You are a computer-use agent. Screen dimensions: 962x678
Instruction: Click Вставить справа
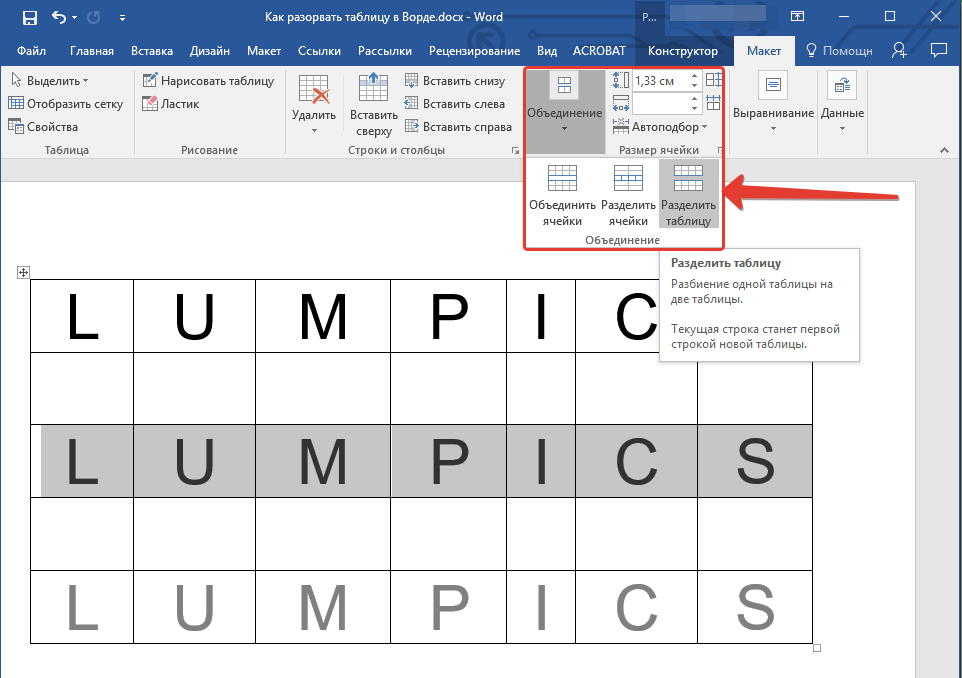click(x=458, y=127)
